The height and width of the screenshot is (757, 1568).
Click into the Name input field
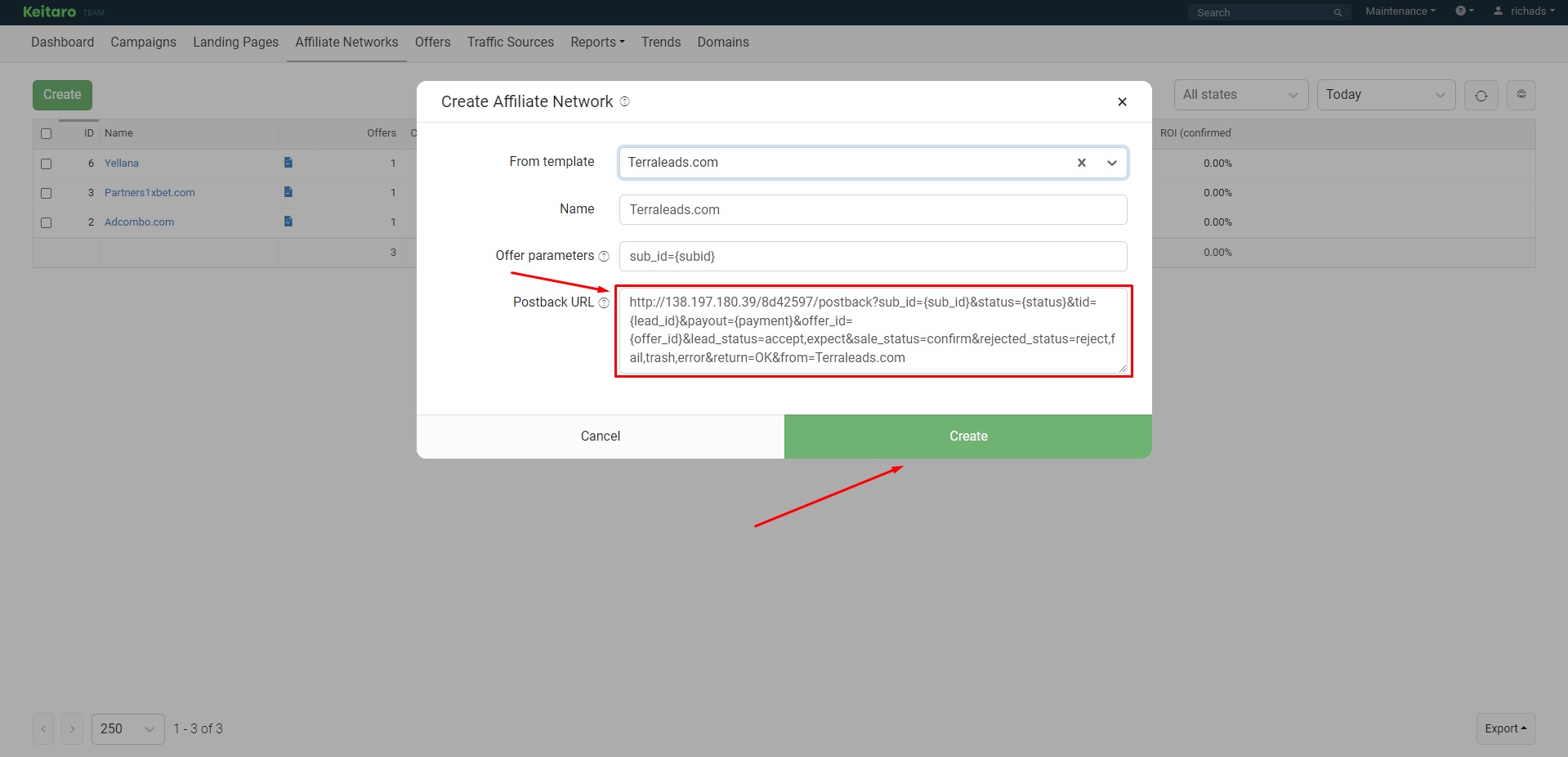click(x=873, y=209)
